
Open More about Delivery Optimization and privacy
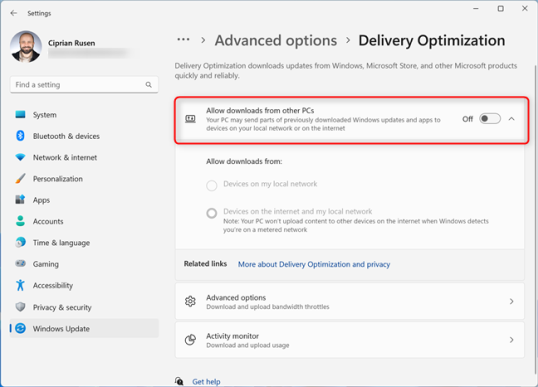click(314, 264)
